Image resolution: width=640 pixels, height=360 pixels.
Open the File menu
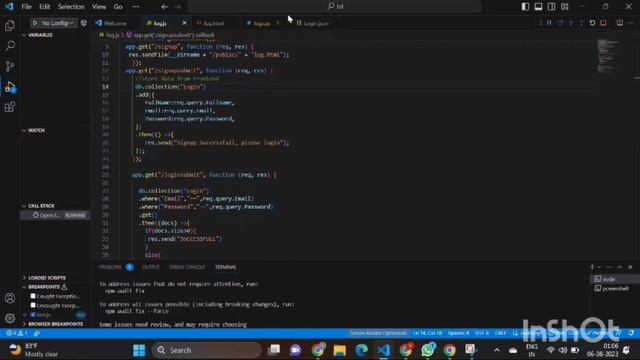[27, 7]
